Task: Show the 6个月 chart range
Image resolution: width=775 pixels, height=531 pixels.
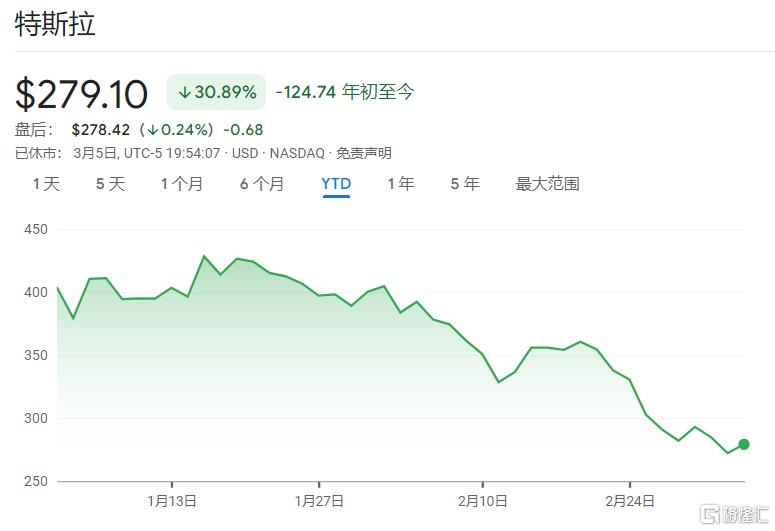Action: (262, 184)
